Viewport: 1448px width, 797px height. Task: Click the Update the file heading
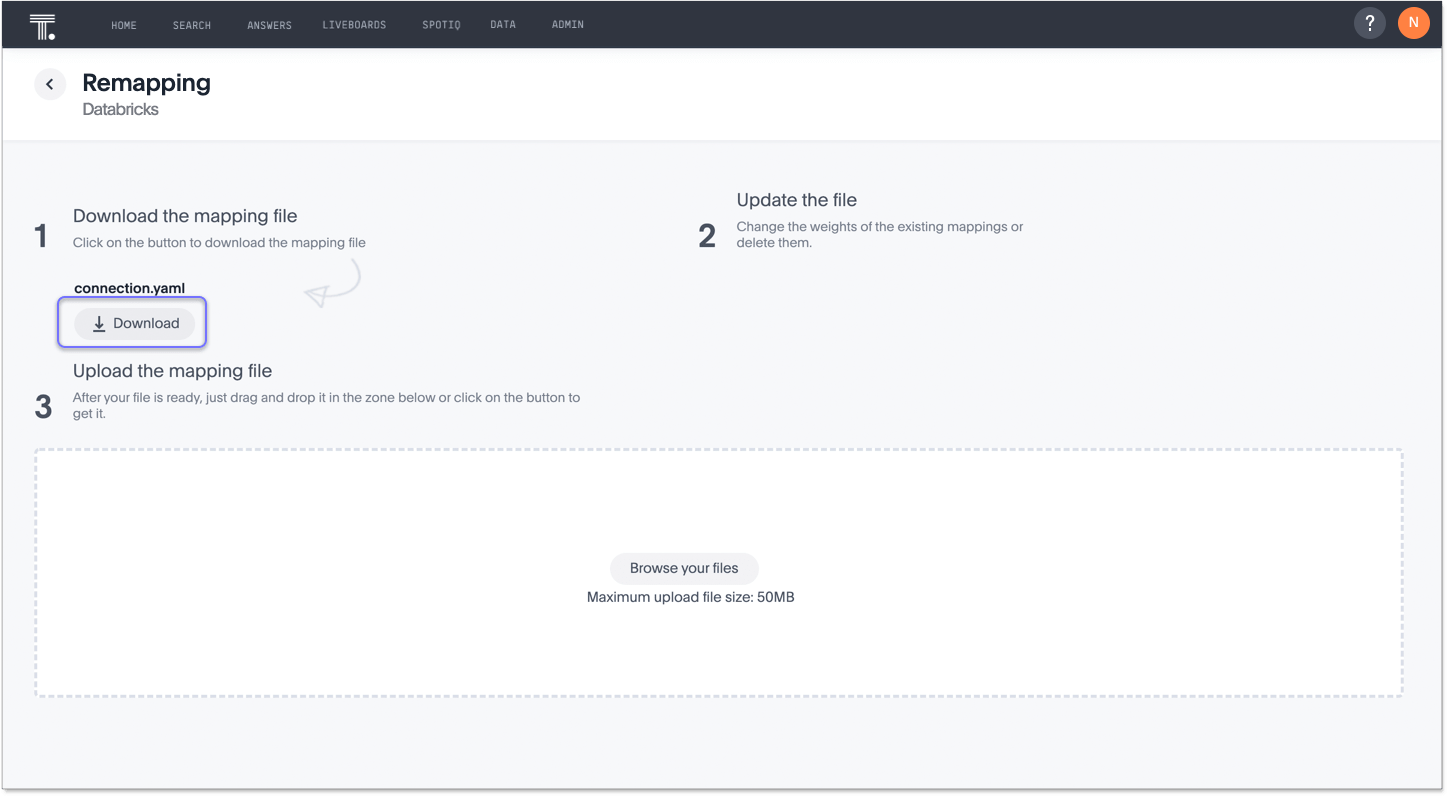[796, 199]
